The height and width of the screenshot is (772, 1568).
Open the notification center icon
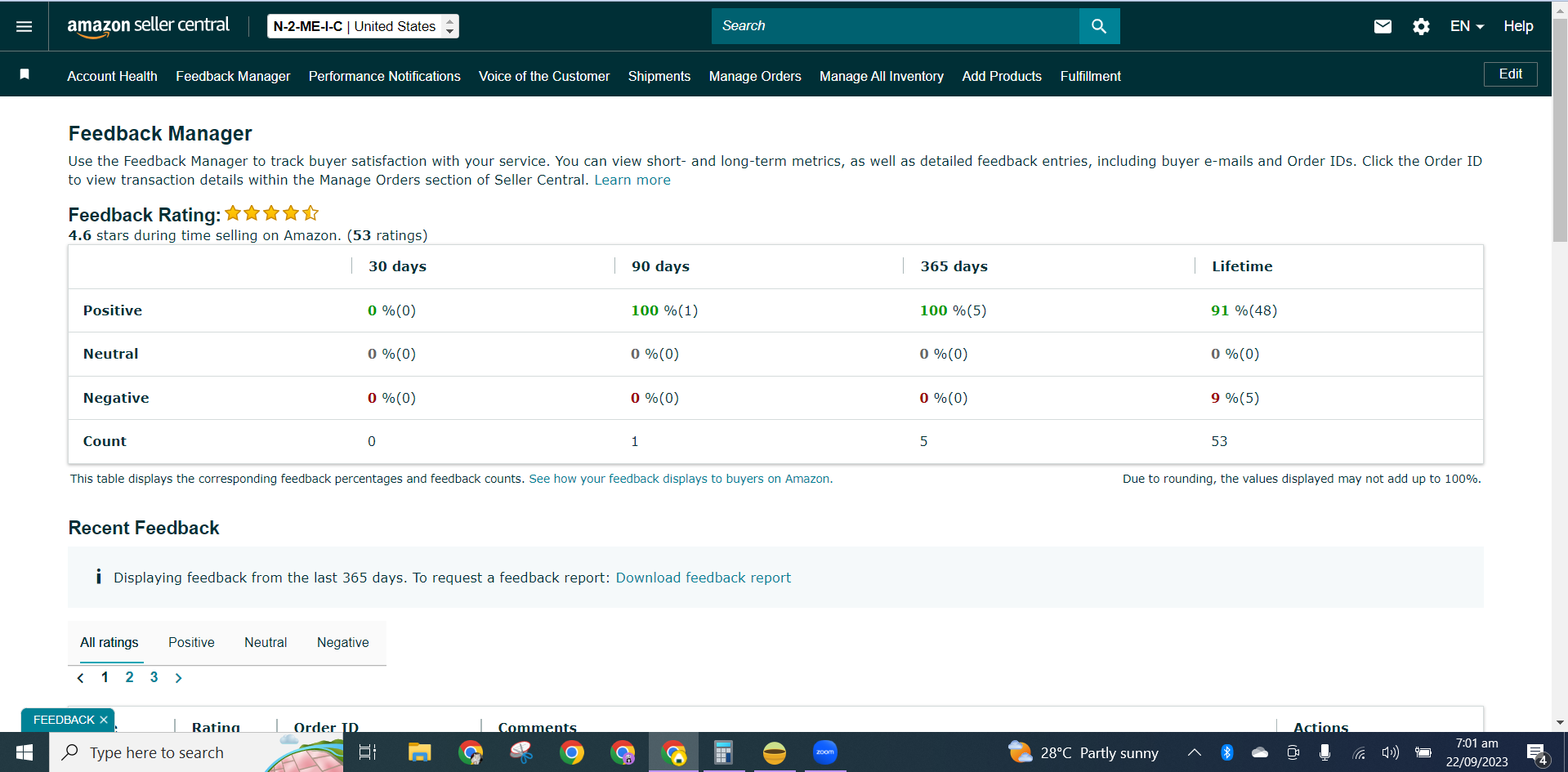[1537, 754]
